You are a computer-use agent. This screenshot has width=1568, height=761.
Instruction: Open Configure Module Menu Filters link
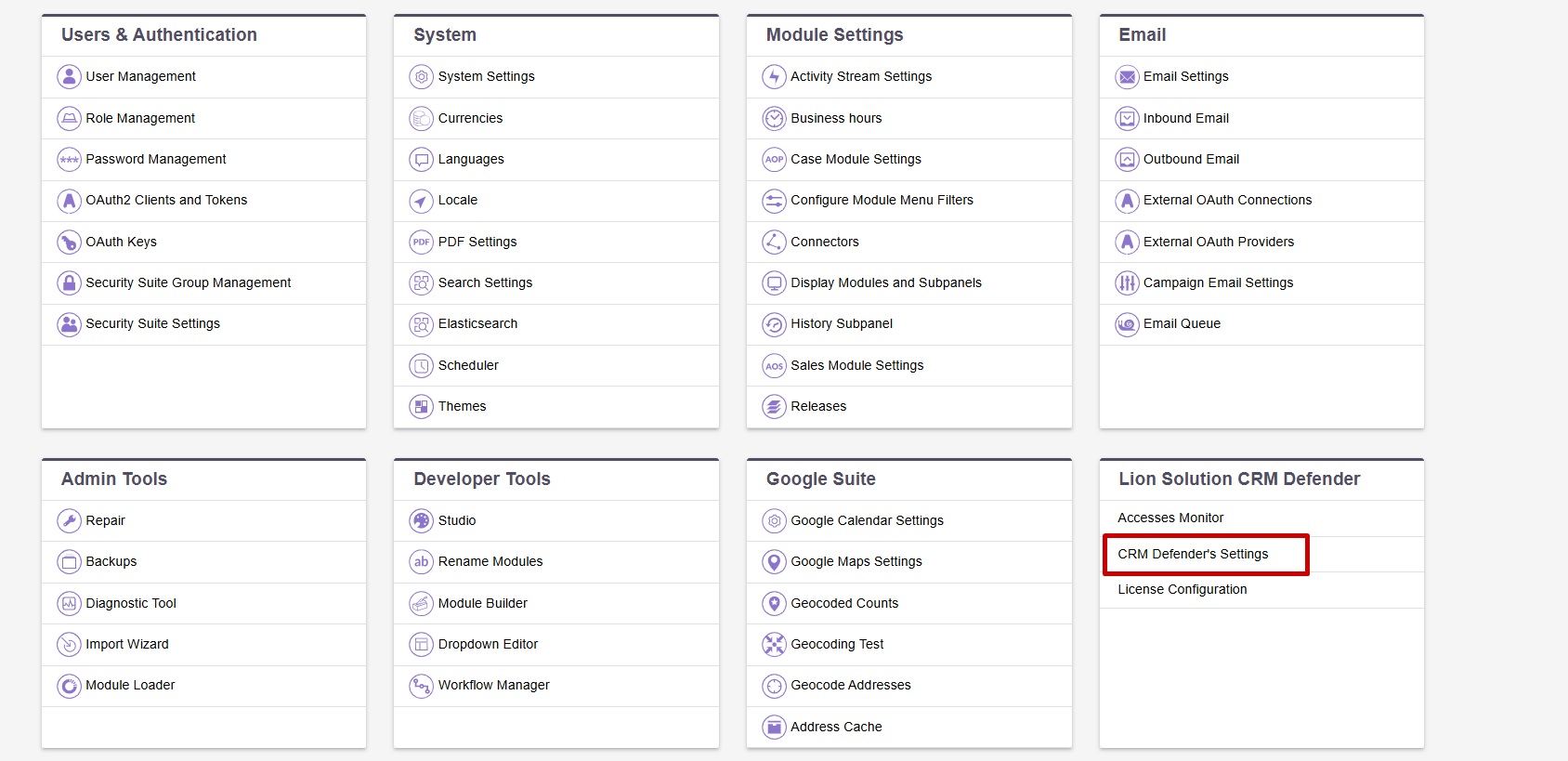click(x=882, y=200)
